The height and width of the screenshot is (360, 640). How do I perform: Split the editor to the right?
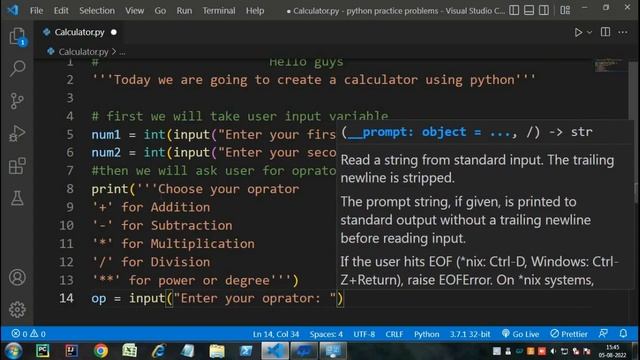[605, 32]
